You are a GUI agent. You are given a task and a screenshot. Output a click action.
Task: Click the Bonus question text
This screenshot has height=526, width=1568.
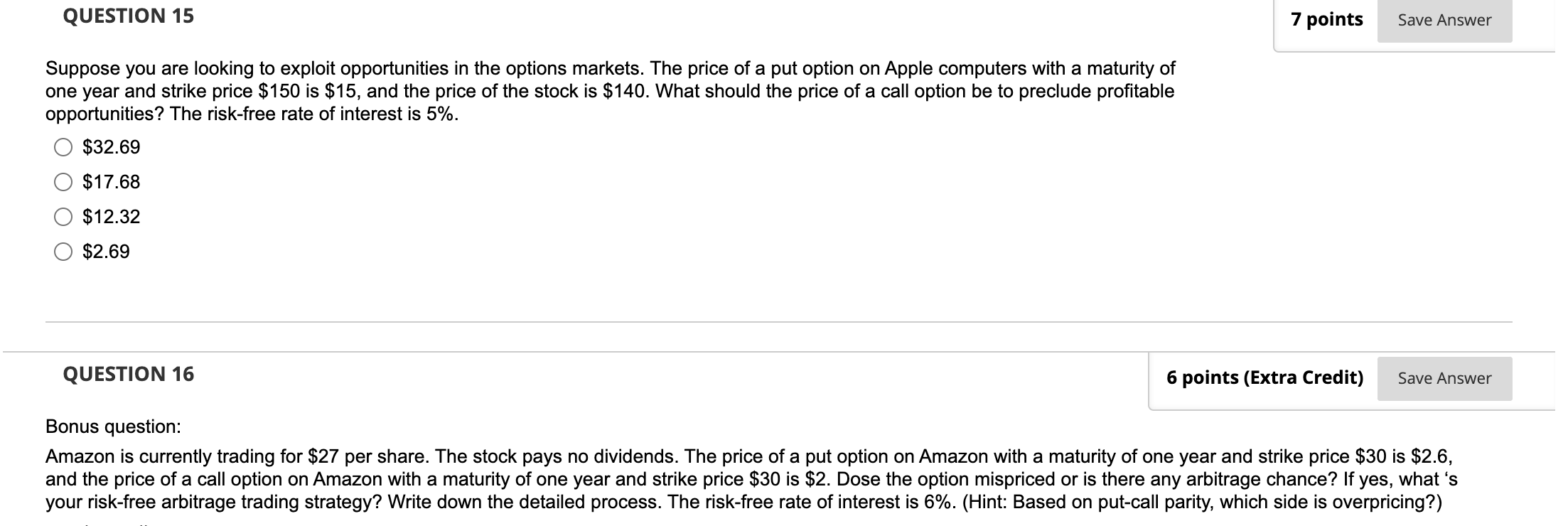coord(114,427)
